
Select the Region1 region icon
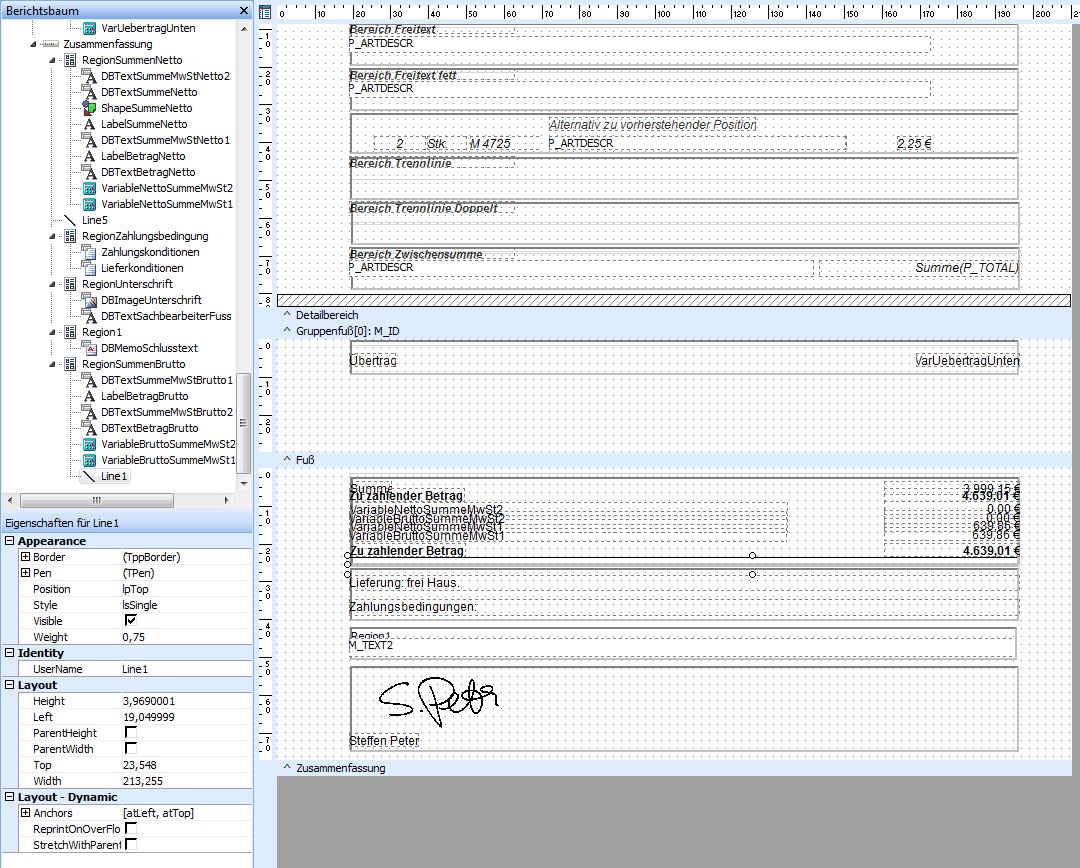pos(70,332)
